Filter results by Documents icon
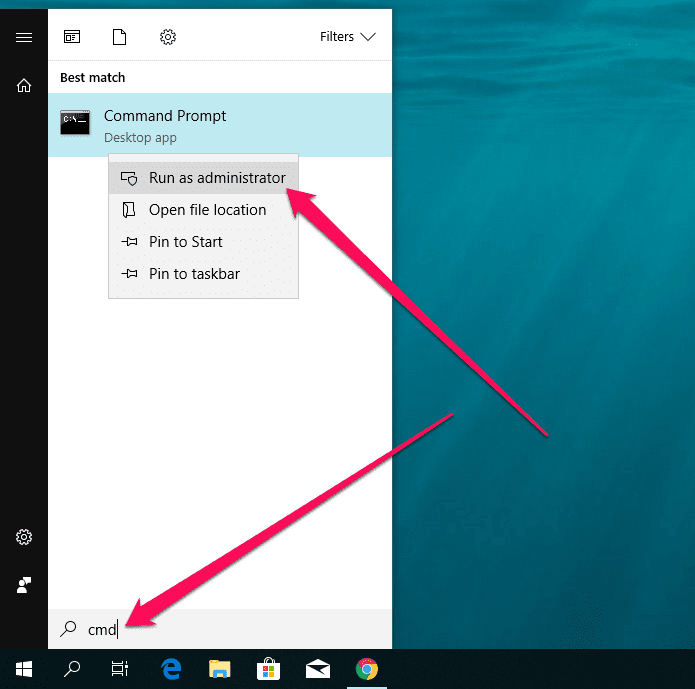 (x=119, y=37)
